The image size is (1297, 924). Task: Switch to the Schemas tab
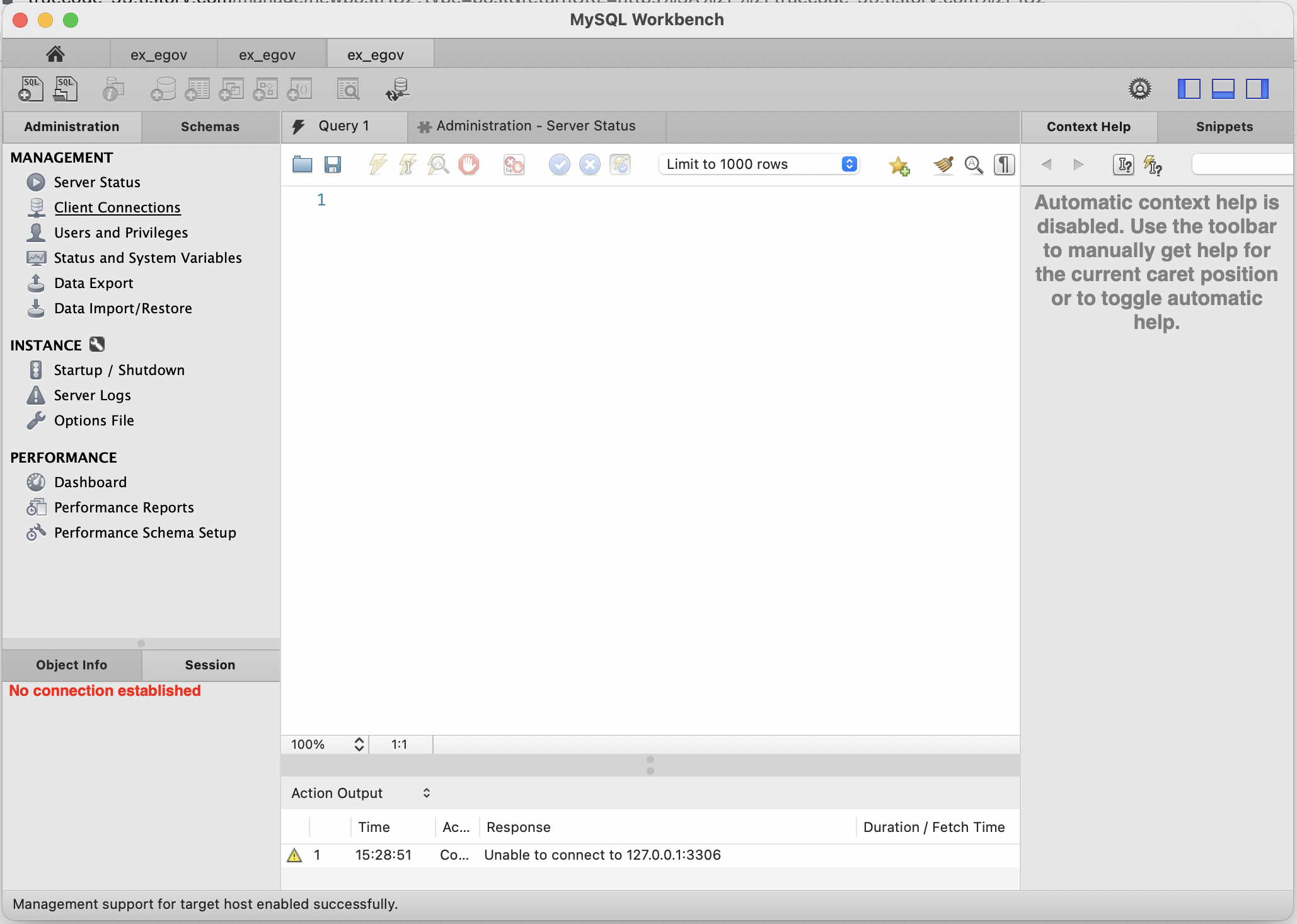click(x=210, y=127)
